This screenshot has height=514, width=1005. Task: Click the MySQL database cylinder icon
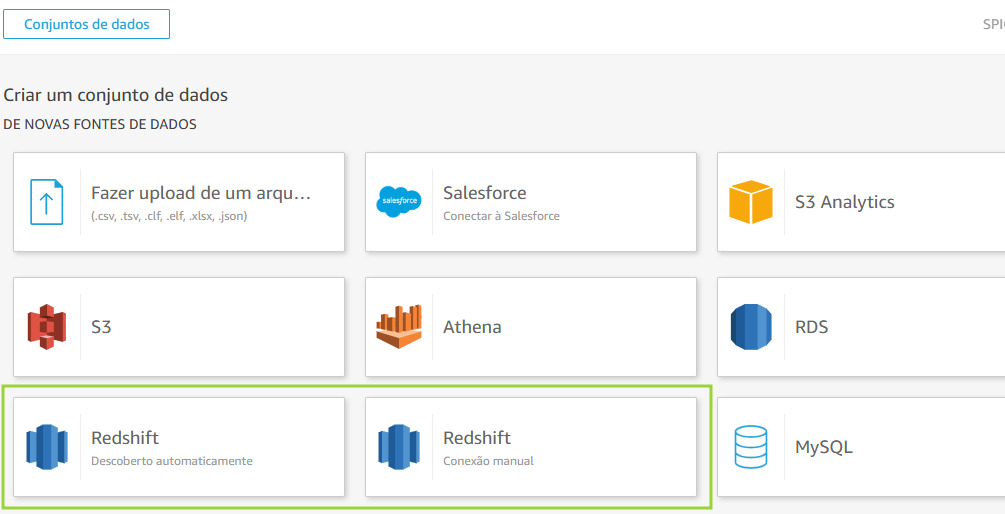[751, 447]
